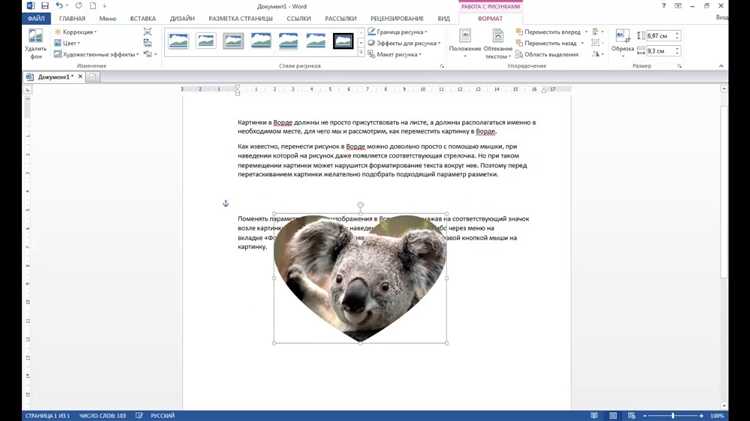This screenshot has height=421, width=750.
Task: Expand Художественные эффекты dropdown
Action: pos(95,55)
